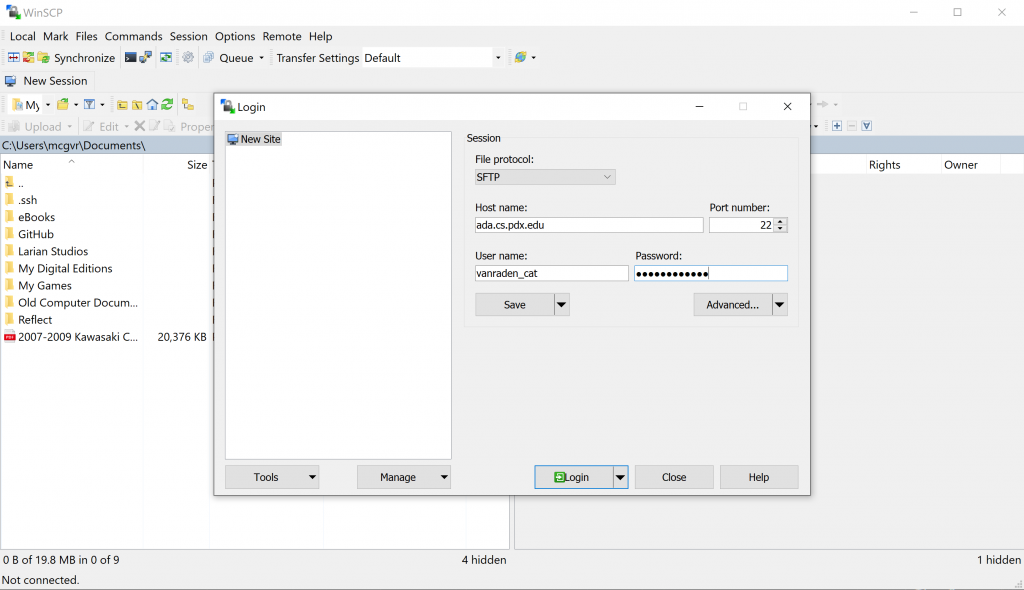This screenshot has height=590, width=1024.
Task: Sort remote panel by Owner column header
Action: point(970,165)
